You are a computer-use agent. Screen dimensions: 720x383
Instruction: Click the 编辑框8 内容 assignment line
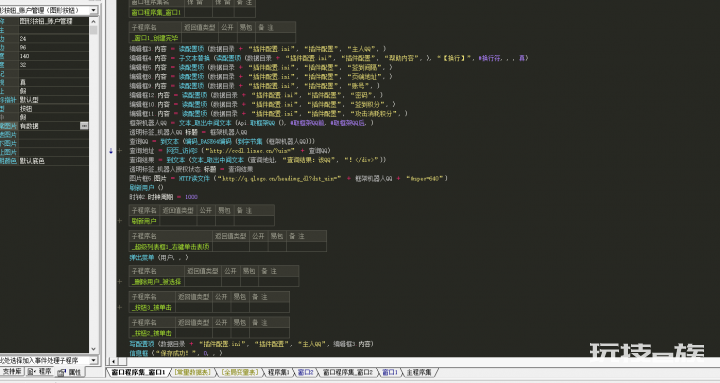(261, 77)
